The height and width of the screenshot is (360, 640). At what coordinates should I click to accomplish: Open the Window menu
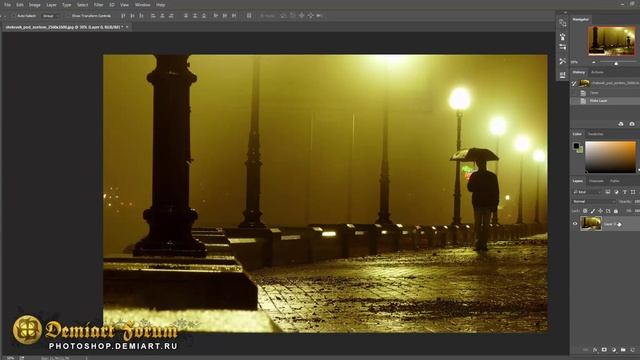(x=142, y=5)
